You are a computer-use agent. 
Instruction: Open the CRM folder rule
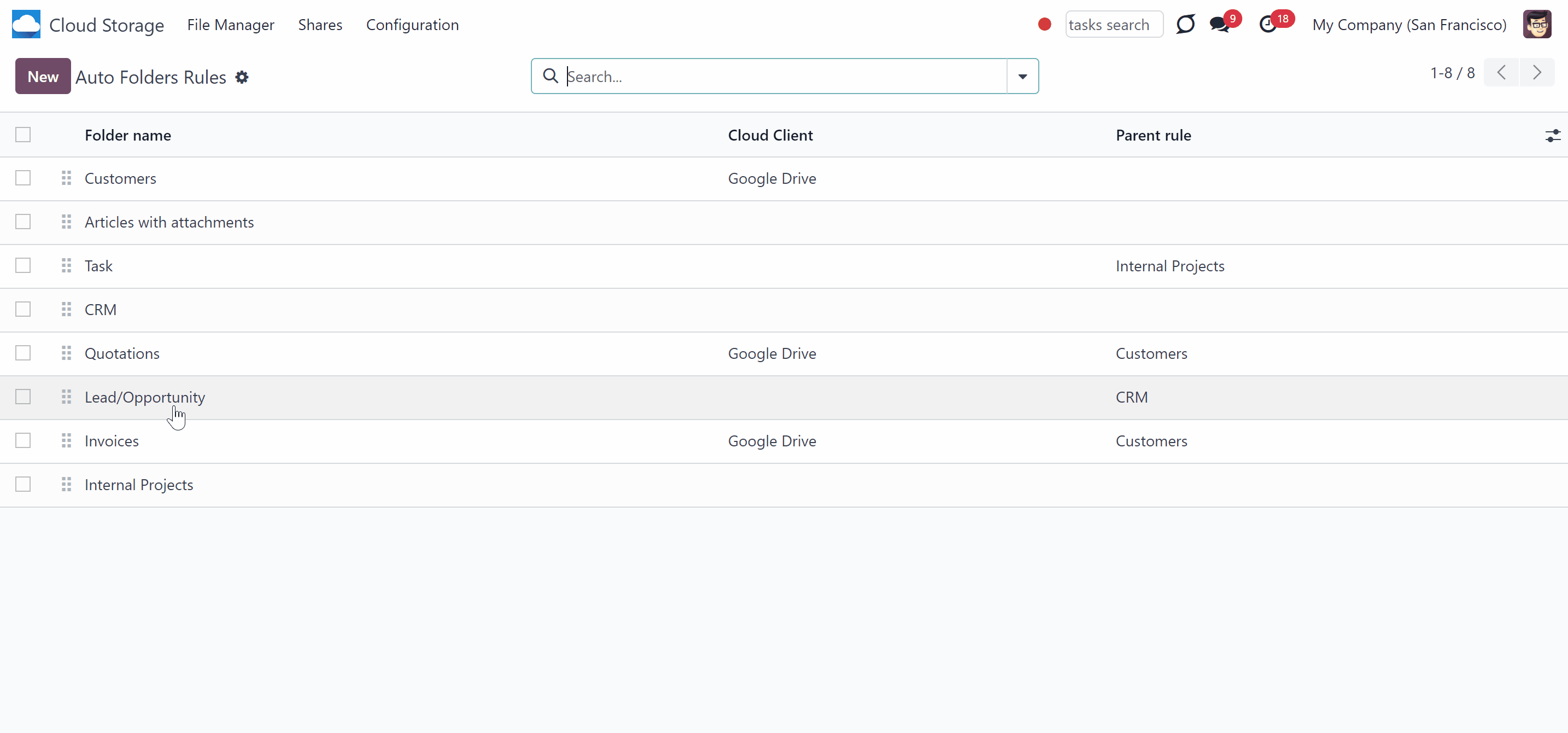point(101,310)
